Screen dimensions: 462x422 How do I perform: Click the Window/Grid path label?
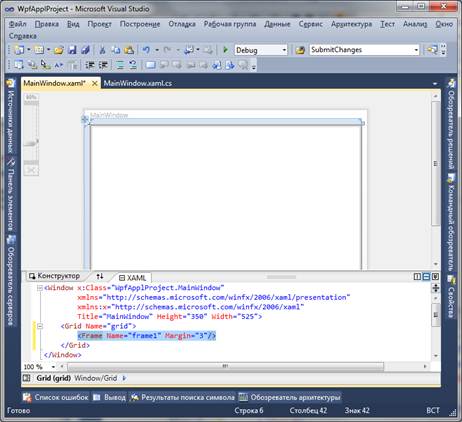[x=96, y=378]
